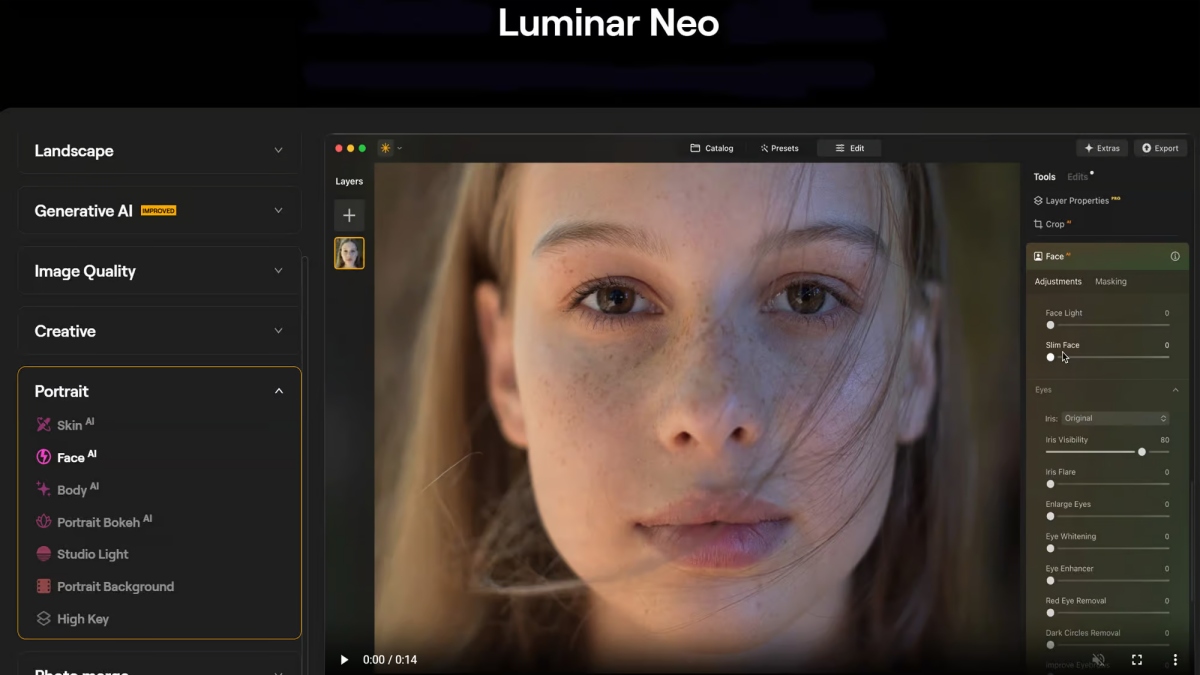Switch to the Masking tab
Image resolution: width=1200 pixels, height=675 pixels.
click(1110, 281)
